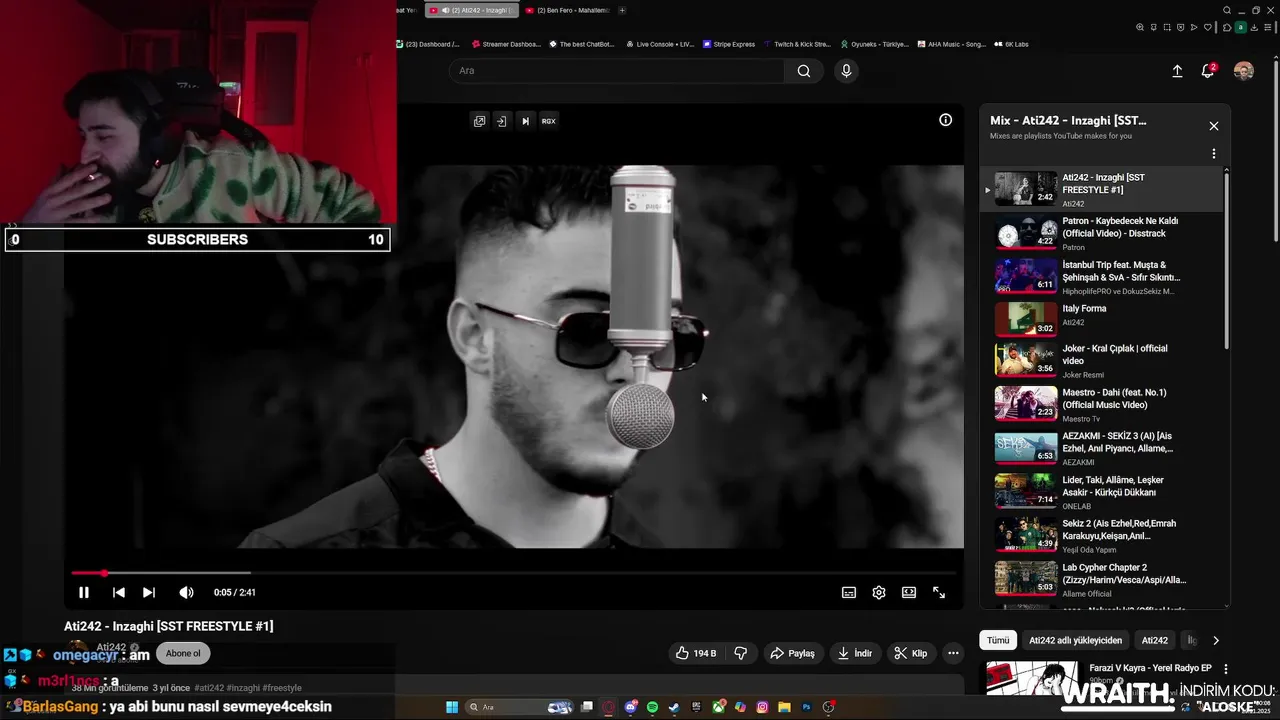
Task: Show more filter chips with arrow
Action: 1216,640
